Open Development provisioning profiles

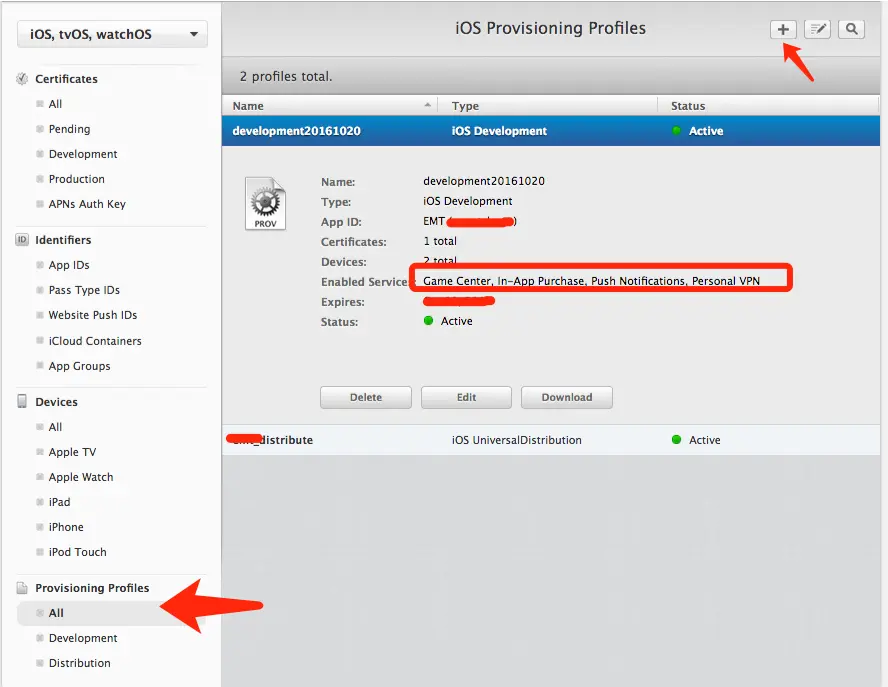pos(83,638)
